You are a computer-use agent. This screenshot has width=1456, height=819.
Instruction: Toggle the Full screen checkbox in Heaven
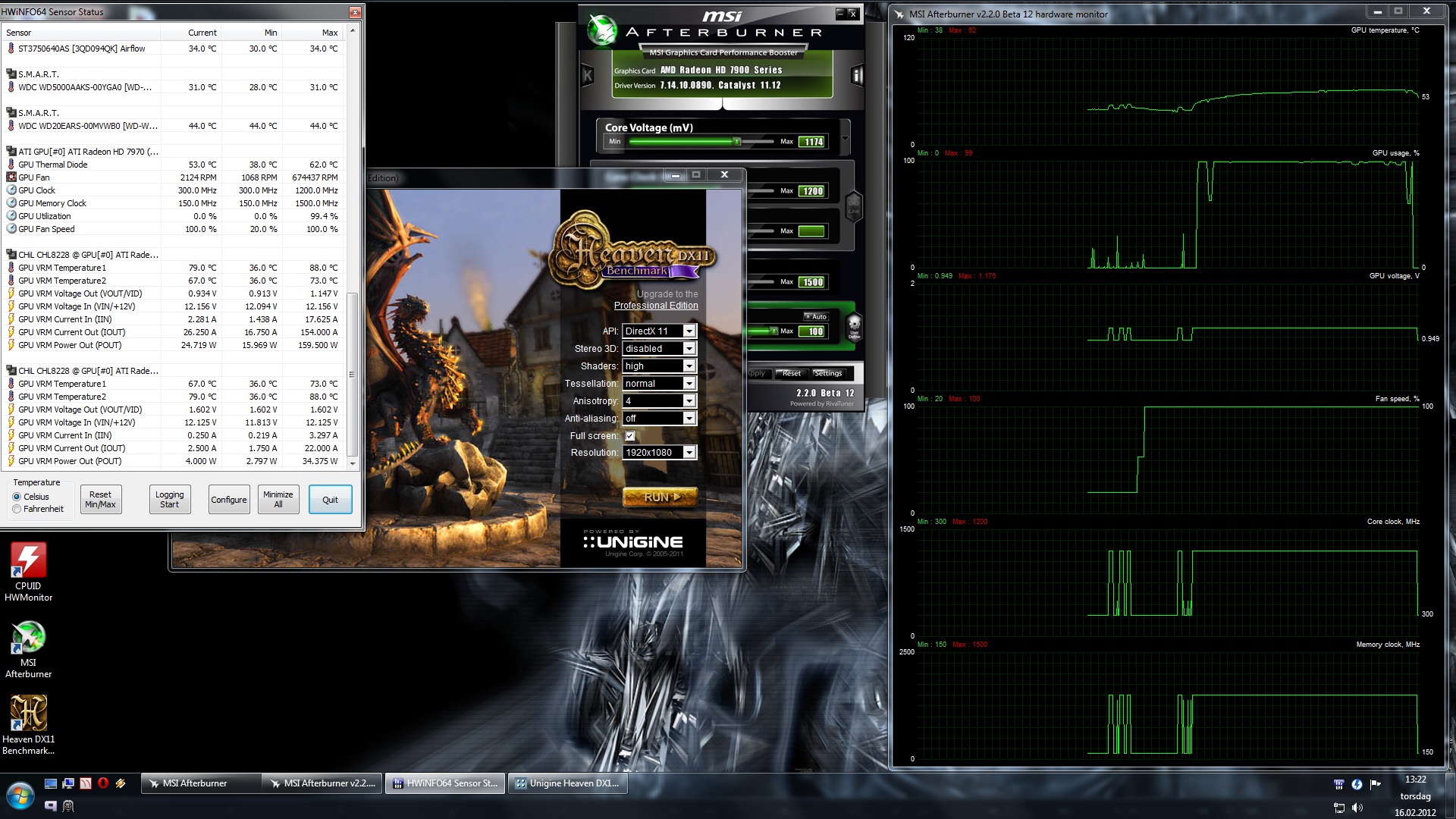tap(630, 436)
